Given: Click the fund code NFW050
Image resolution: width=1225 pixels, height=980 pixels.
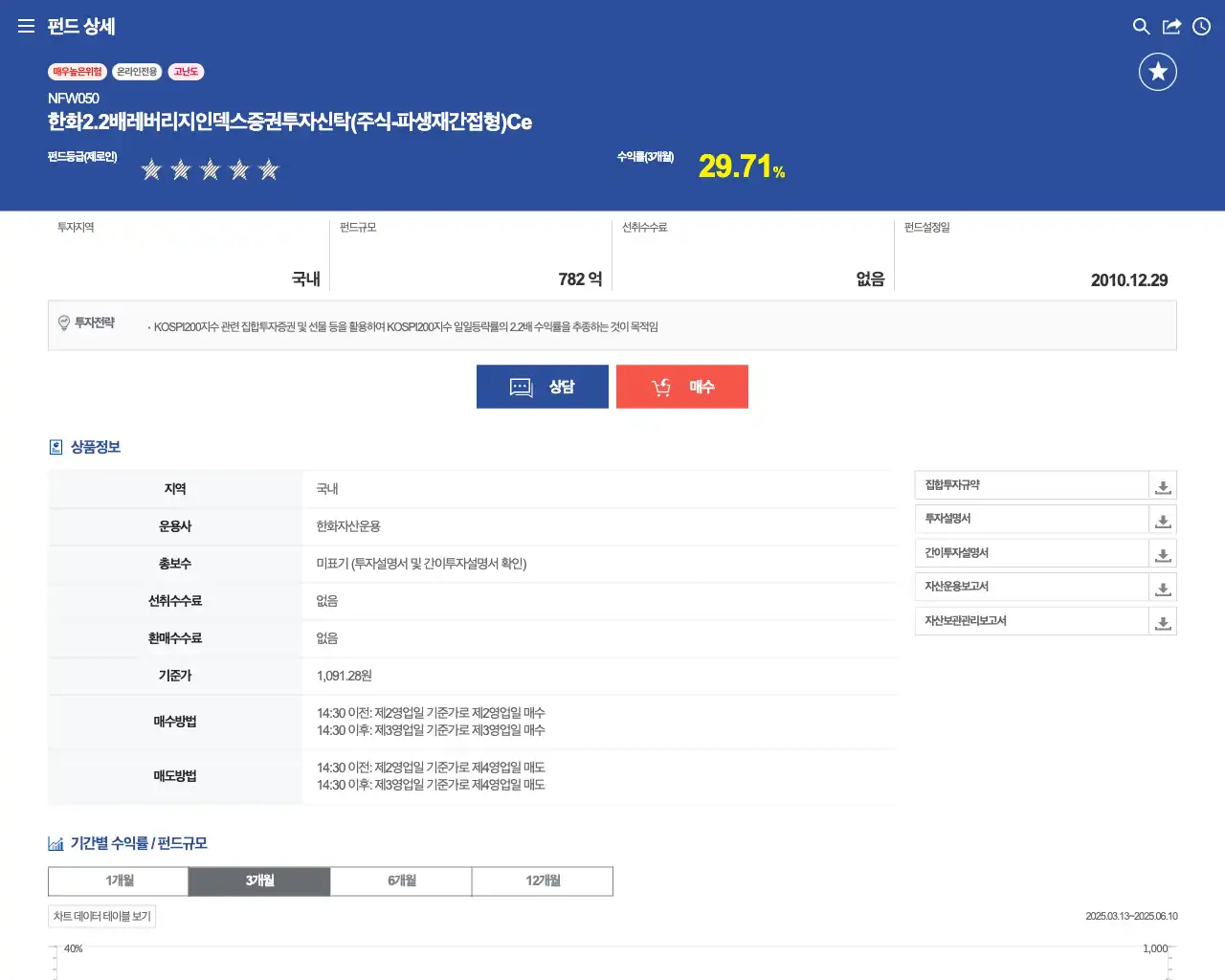Looking at the screenshot, I should 74,99.
